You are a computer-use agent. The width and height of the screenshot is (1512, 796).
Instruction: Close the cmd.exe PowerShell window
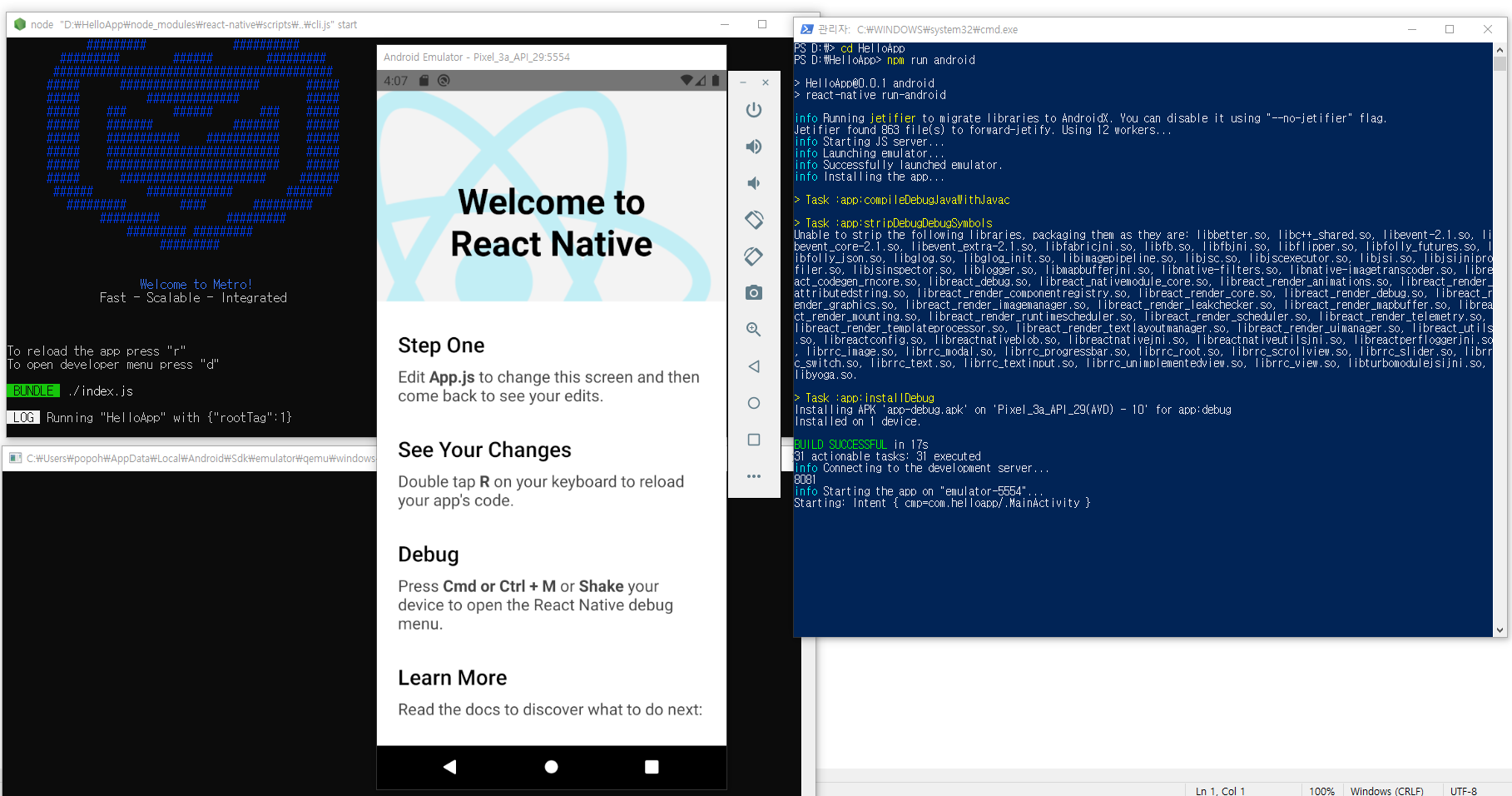(1488, 29)
